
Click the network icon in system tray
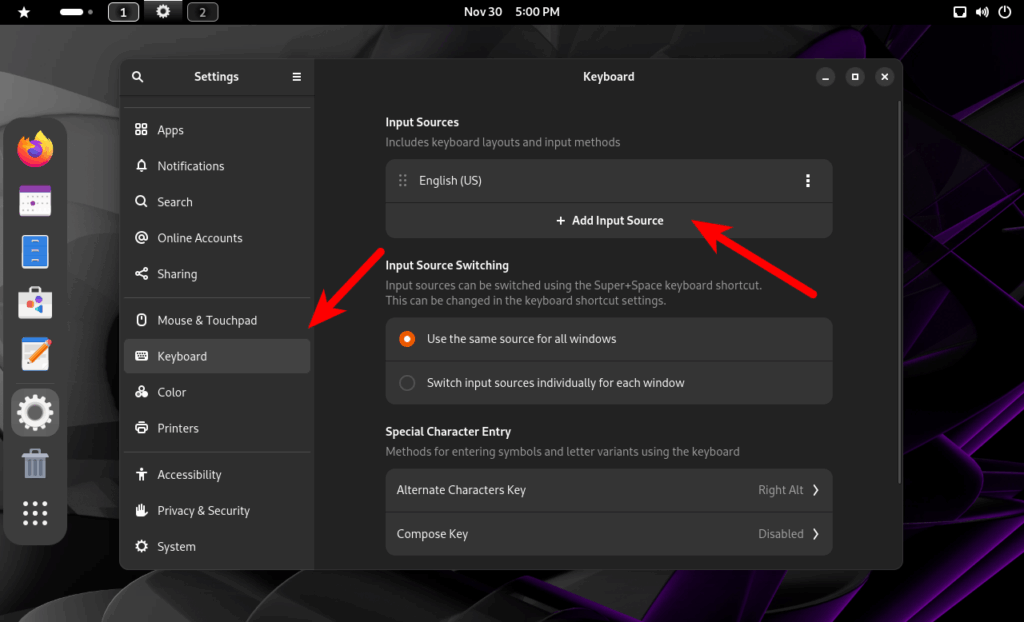click(959, 12)
